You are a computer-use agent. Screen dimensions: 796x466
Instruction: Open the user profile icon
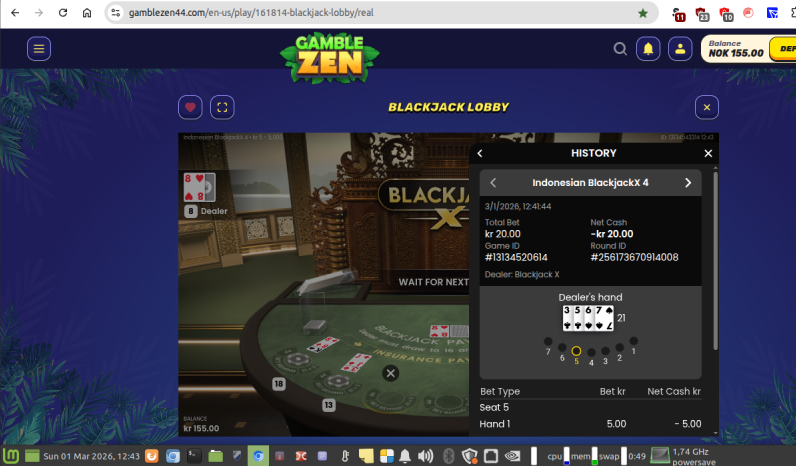click(x=680, y=49)
